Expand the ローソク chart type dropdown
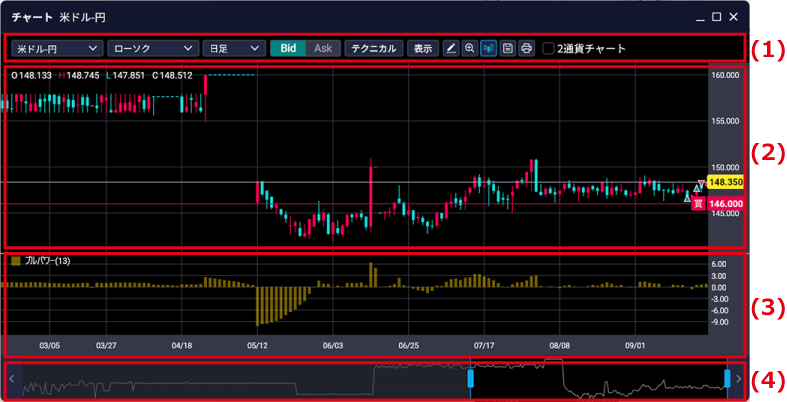This screenshot has width=787, height=402. click(x=152, y=48)
